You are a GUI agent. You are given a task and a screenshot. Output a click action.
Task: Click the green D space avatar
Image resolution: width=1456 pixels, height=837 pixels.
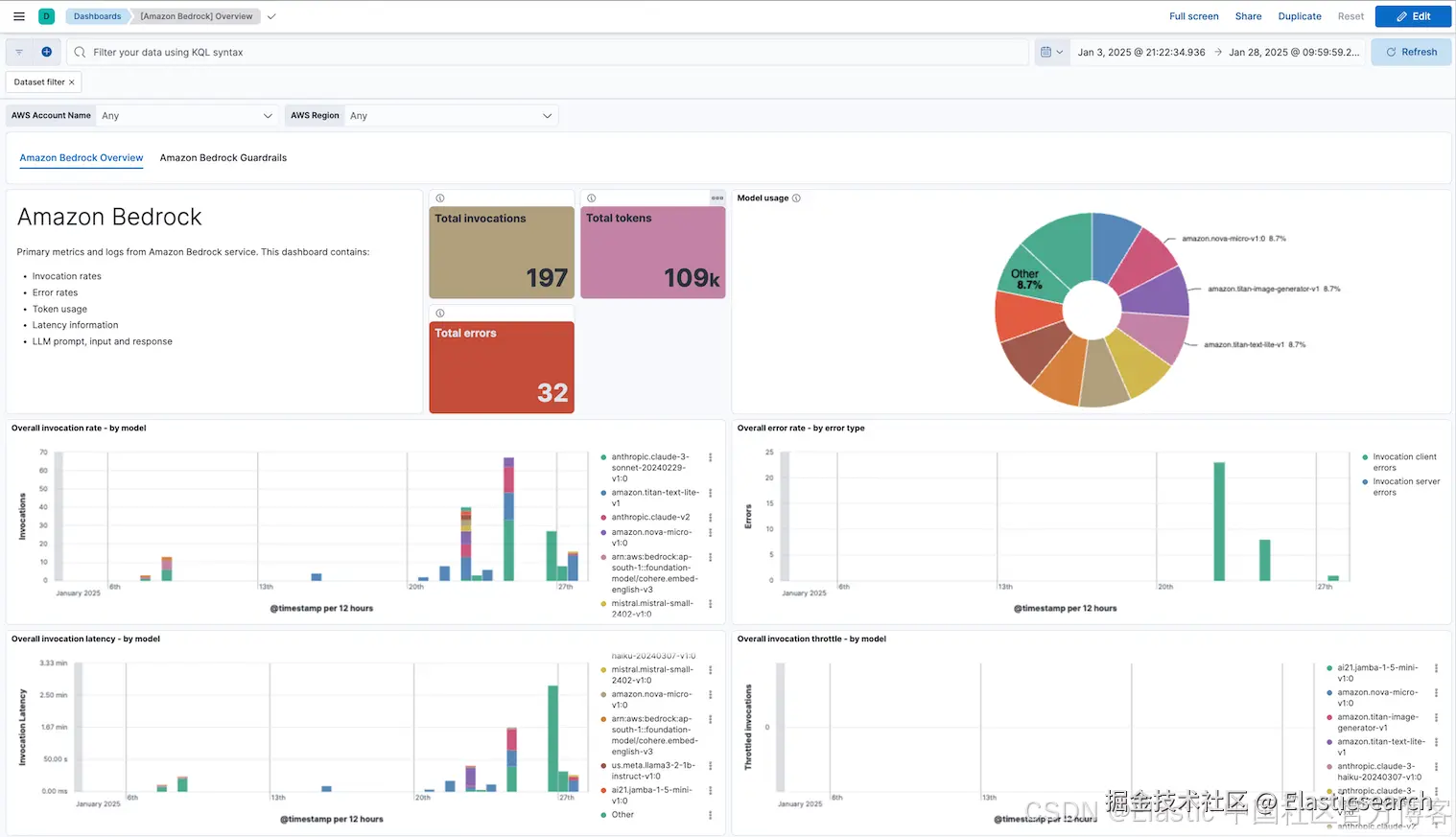46,16
